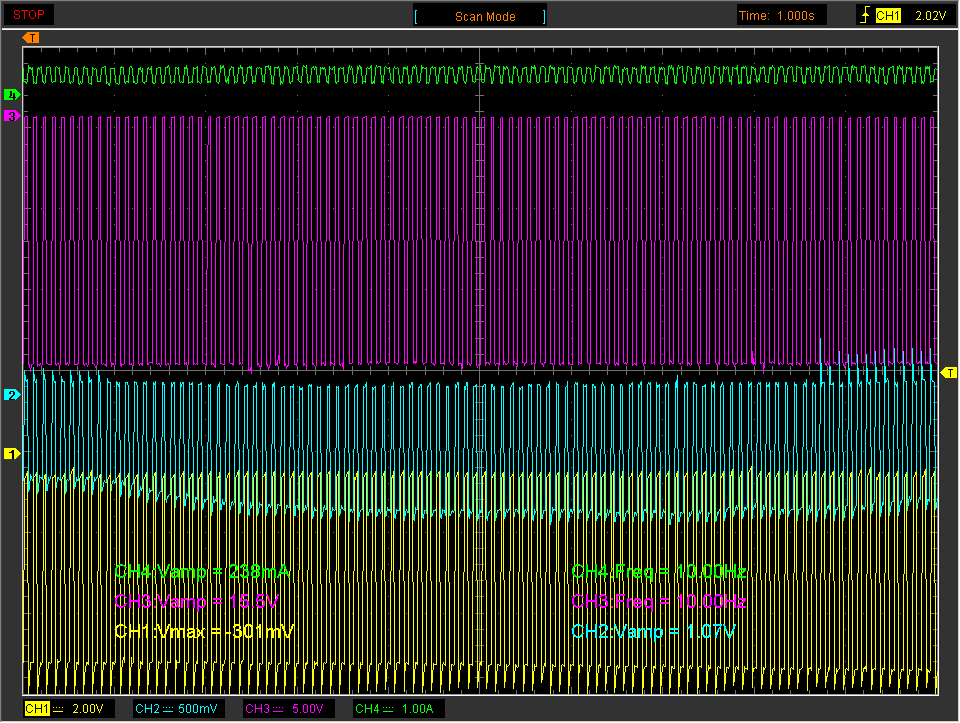Click the CH3 Freq = 10.00Hz measurement
960x723 pixels.
(658, 601)
